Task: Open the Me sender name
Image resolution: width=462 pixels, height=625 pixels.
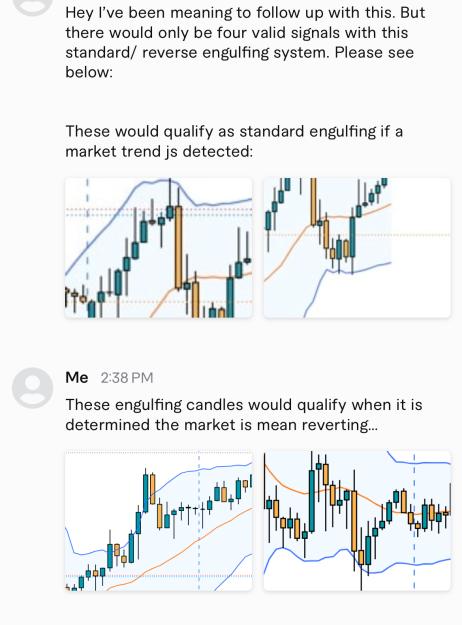Action: pyautogui.click(x=77, y=377)
